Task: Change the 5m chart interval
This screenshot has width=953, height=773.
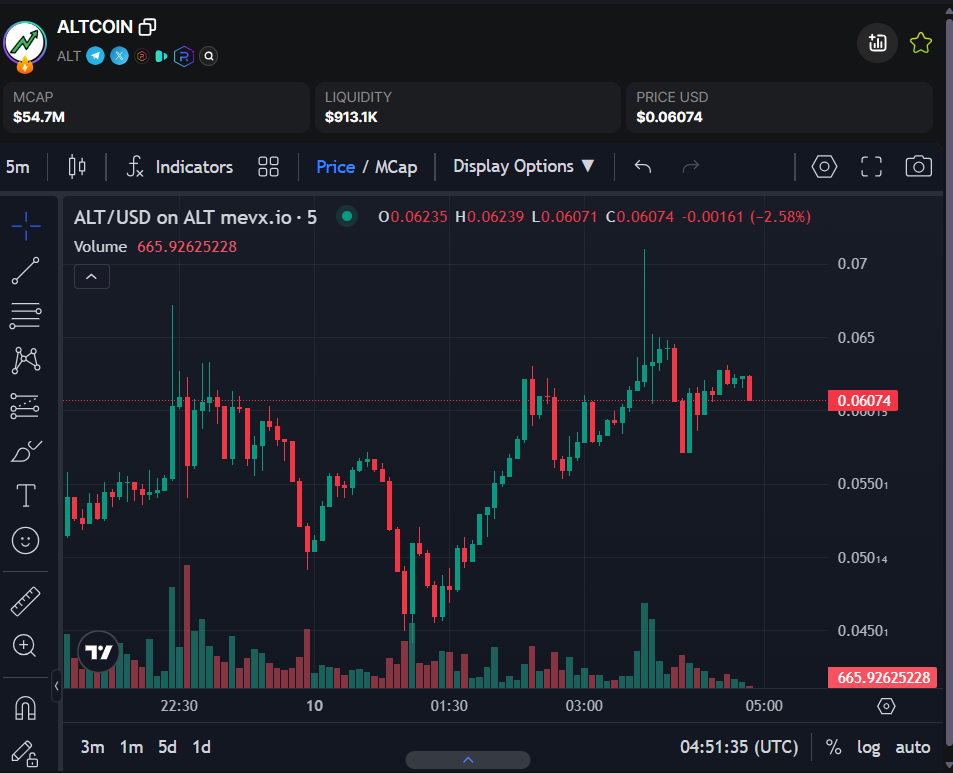Action: point(18,167)
